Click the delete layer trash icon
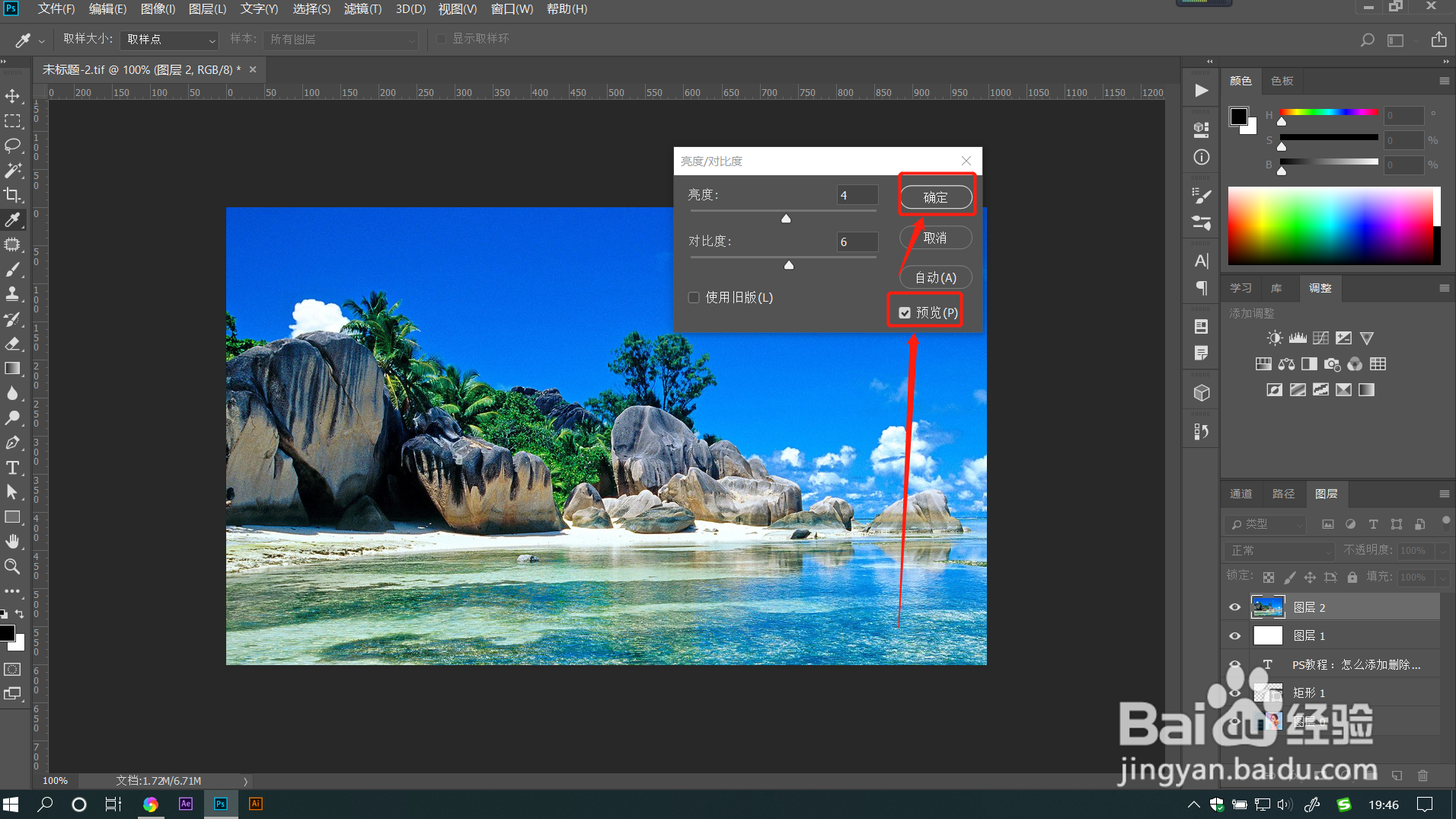 click(1422, 776)
